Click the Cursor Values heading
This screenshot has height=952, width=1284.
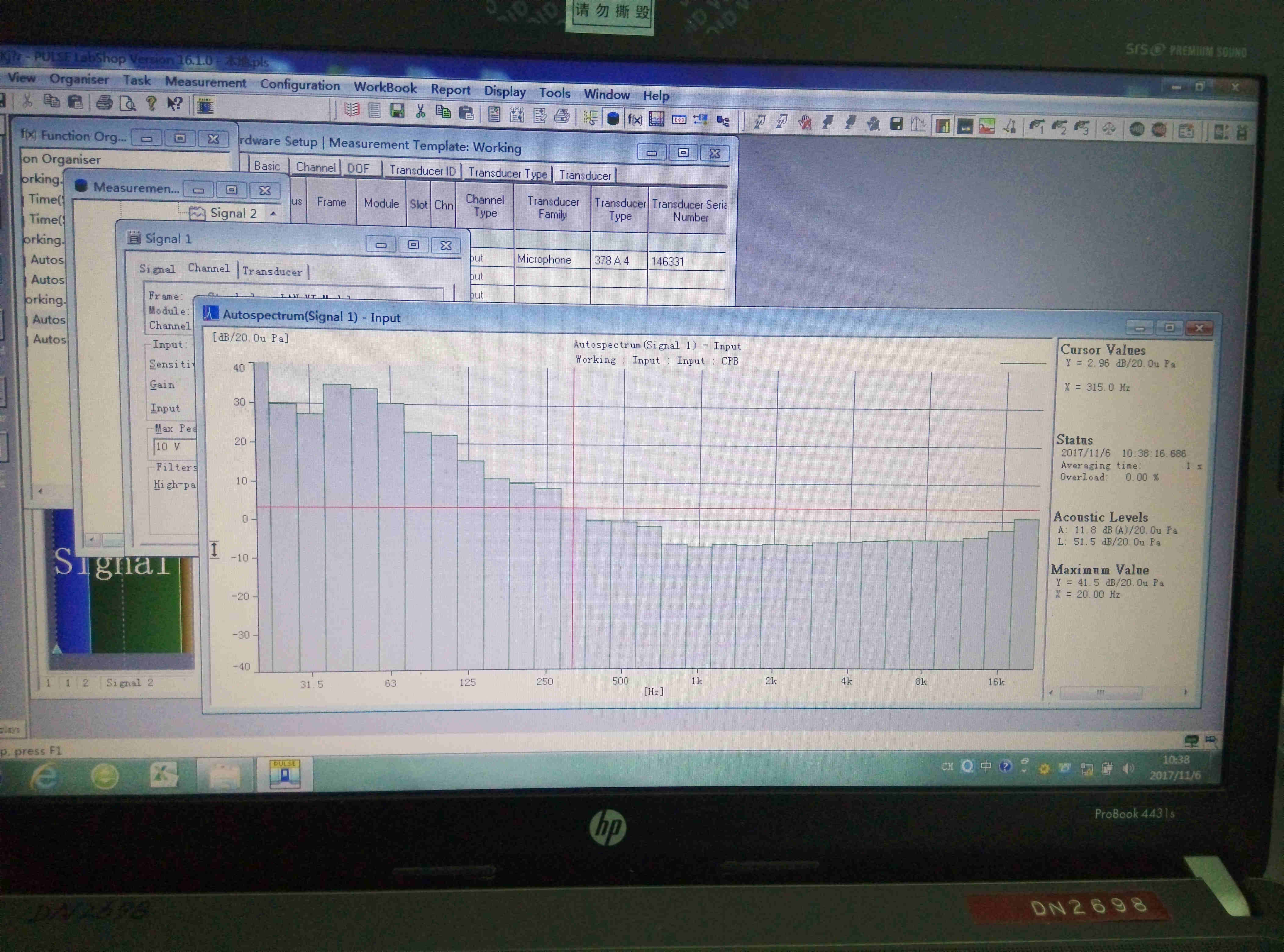click(x=1102, y=350)
